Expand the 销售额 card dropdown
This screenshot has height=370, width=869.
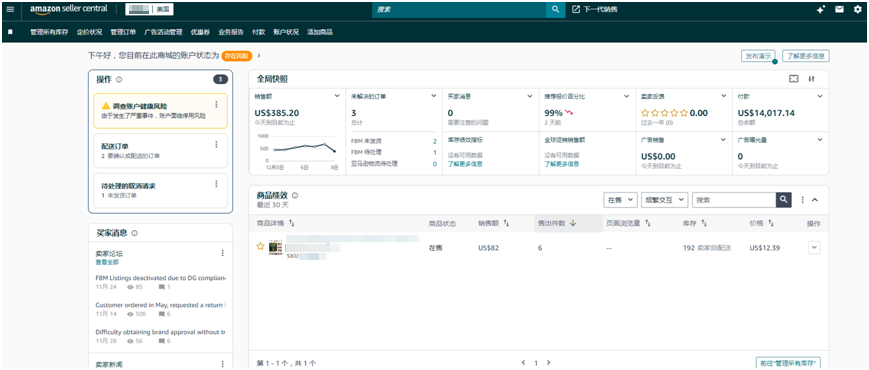[x=337, y=96]
